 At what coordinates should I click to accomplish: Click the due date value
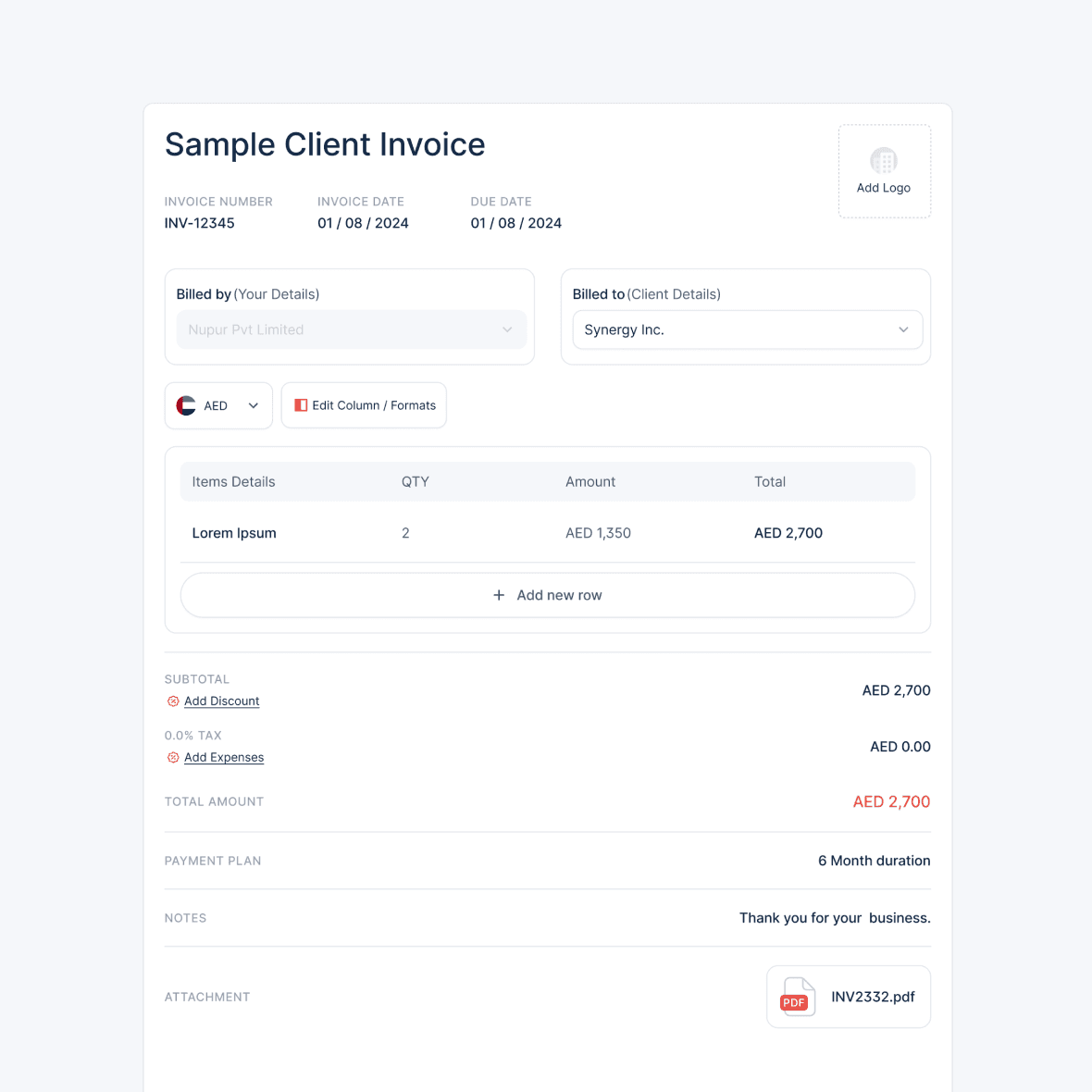click(516, 224)
